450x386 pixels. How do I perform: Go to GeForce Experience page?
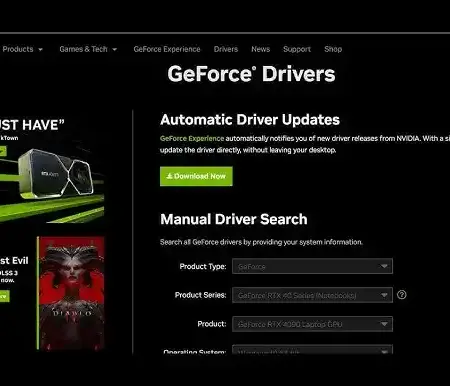[x=167, y=49]
